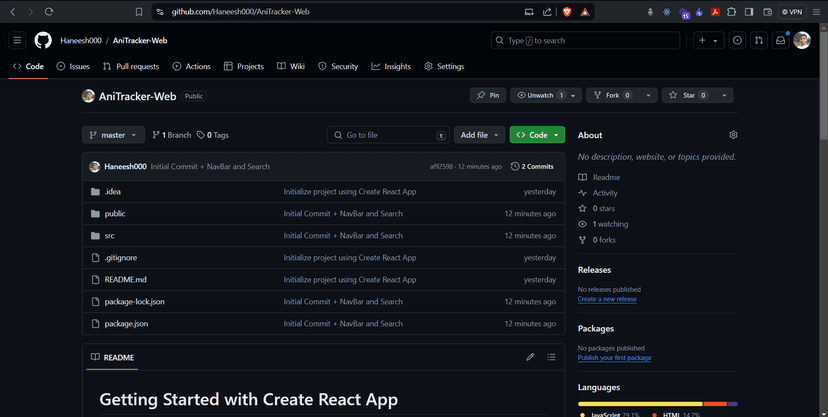
Task: Pin the repository to profile
Action: point(487,95)
